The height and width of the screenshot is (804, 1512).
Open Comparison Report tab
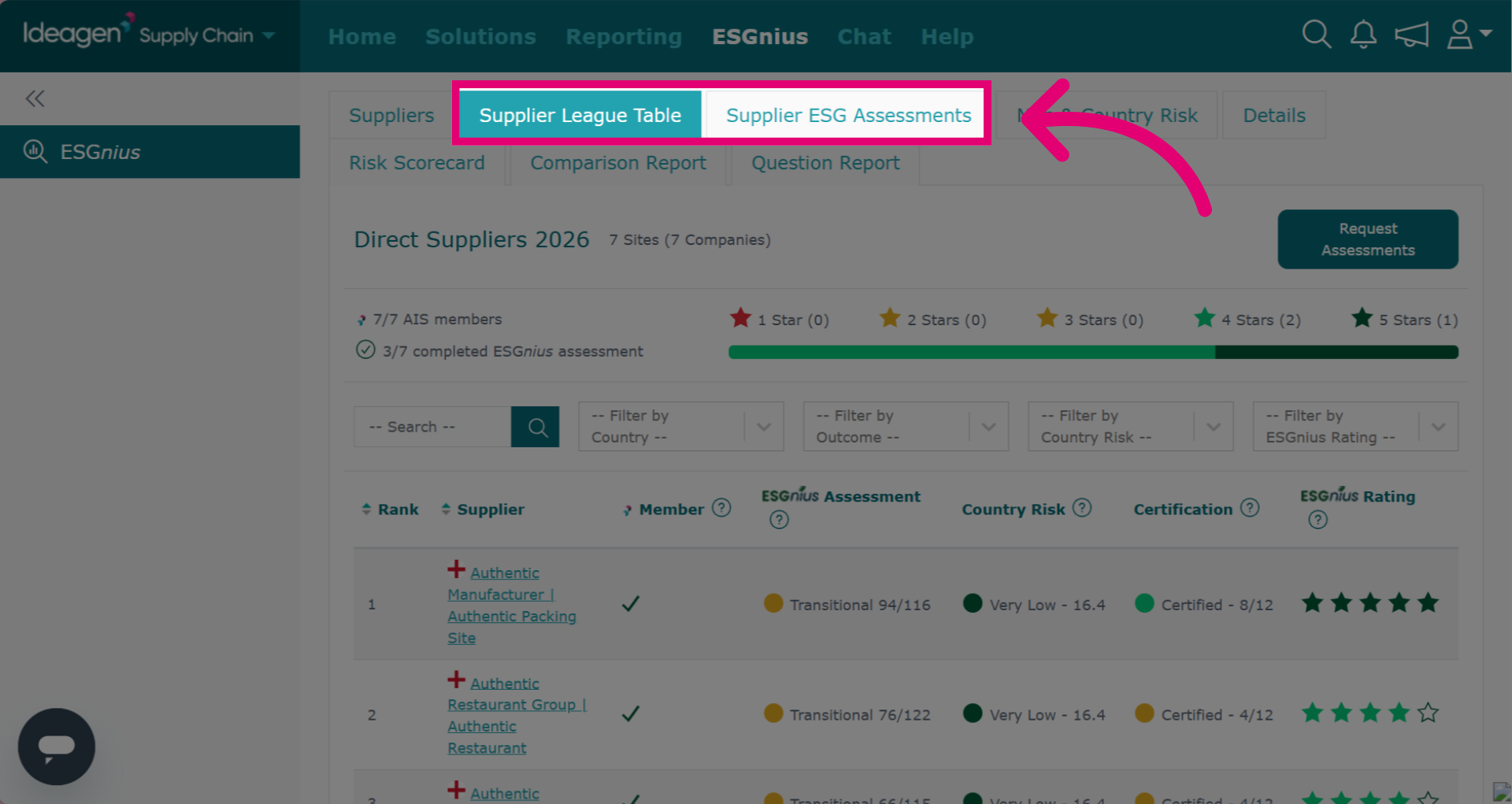point(618,162)
